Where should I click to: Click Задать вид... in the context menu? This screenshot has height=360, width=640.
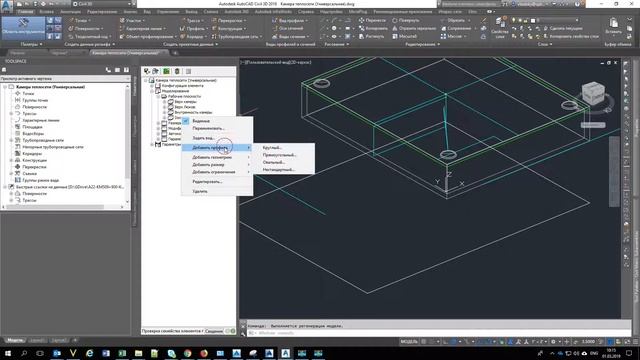pyautogui.click(x=203, y=138)
